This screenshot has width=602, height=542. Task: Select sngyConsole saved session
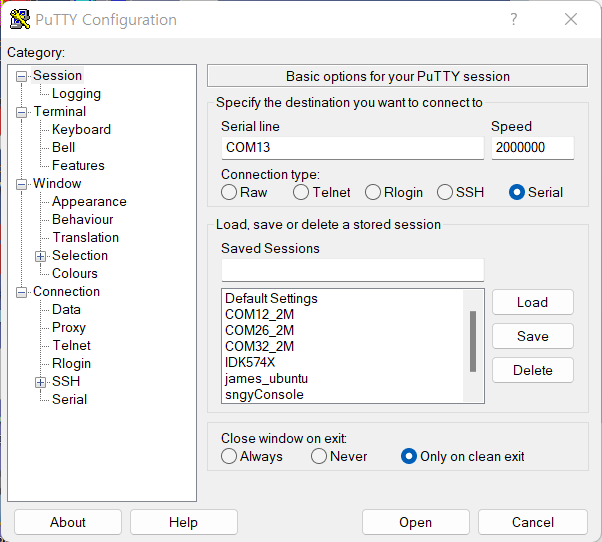264,395
